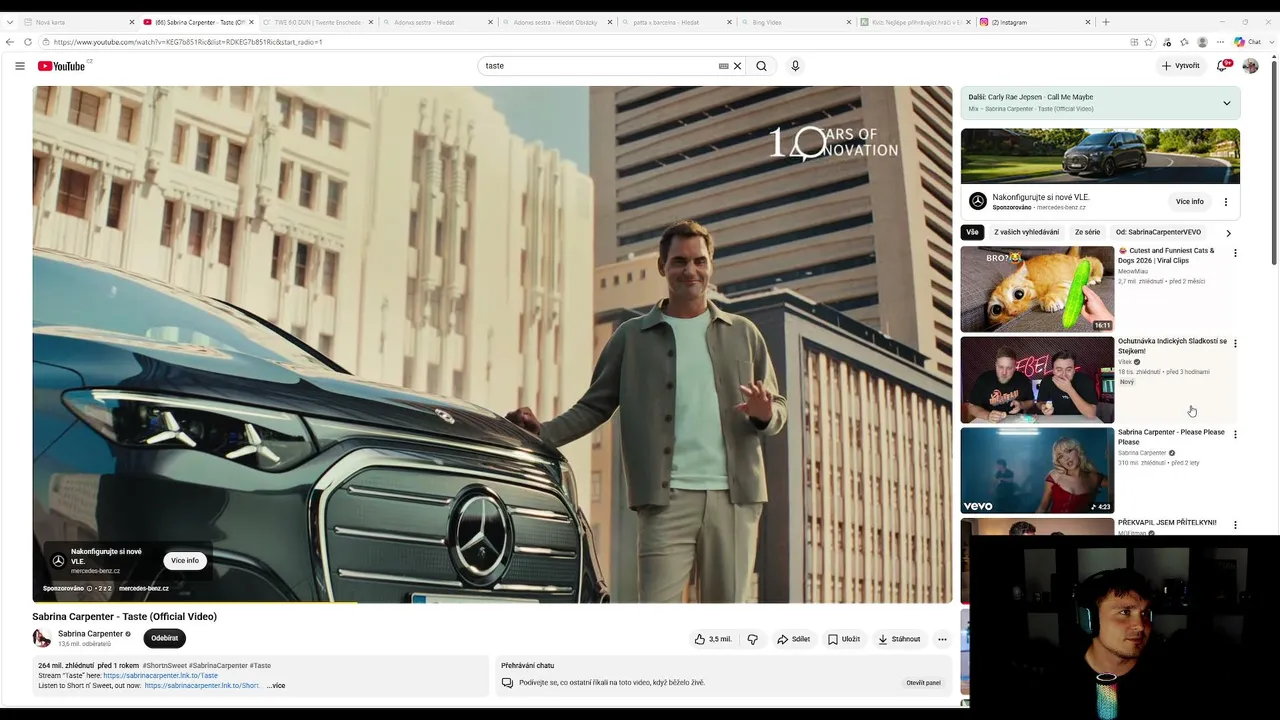
Task: Expand the Carly Rae Jepsen next-up mix panel
Action: (1227, 103)
